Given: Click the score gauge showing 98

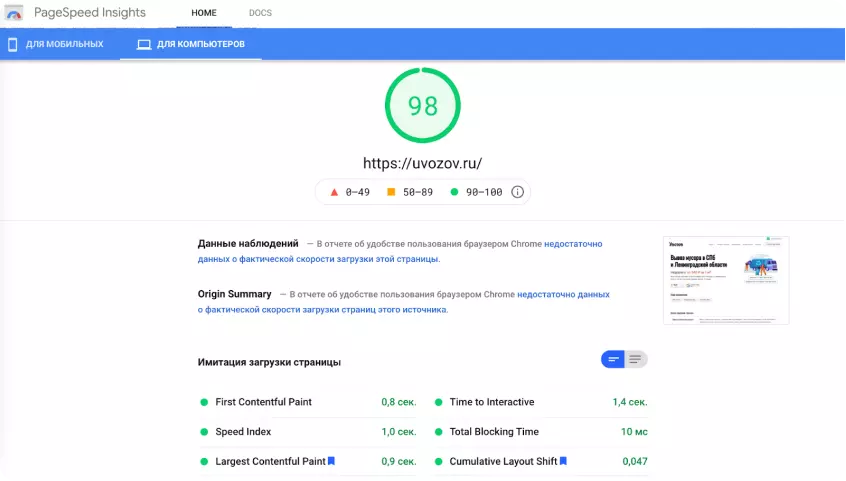Looking at the screenshot, I should pyautogui.click(x=422, y=105).
